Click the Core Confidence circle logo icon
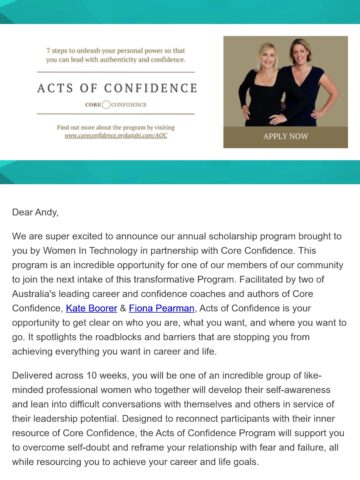The image size is (360, 480). coord(106,104)
